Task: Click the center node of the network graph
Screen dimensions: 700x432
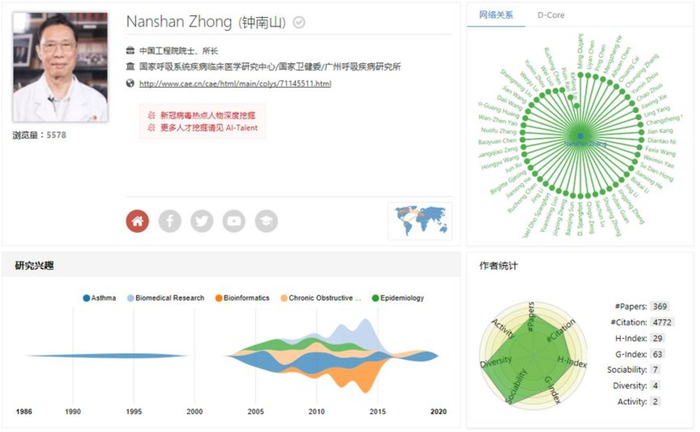Action: (x=580, y=136)
